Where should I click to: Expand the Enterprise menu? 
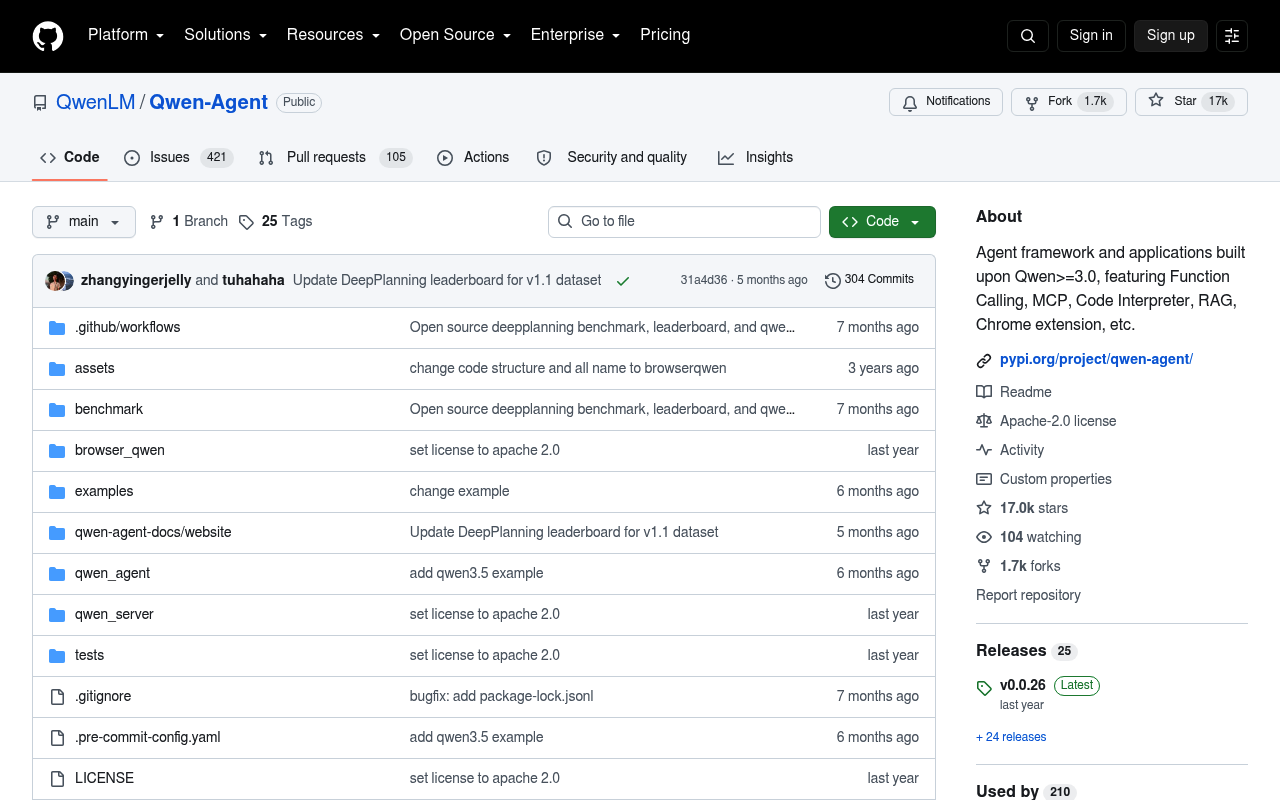coord(575,35)
